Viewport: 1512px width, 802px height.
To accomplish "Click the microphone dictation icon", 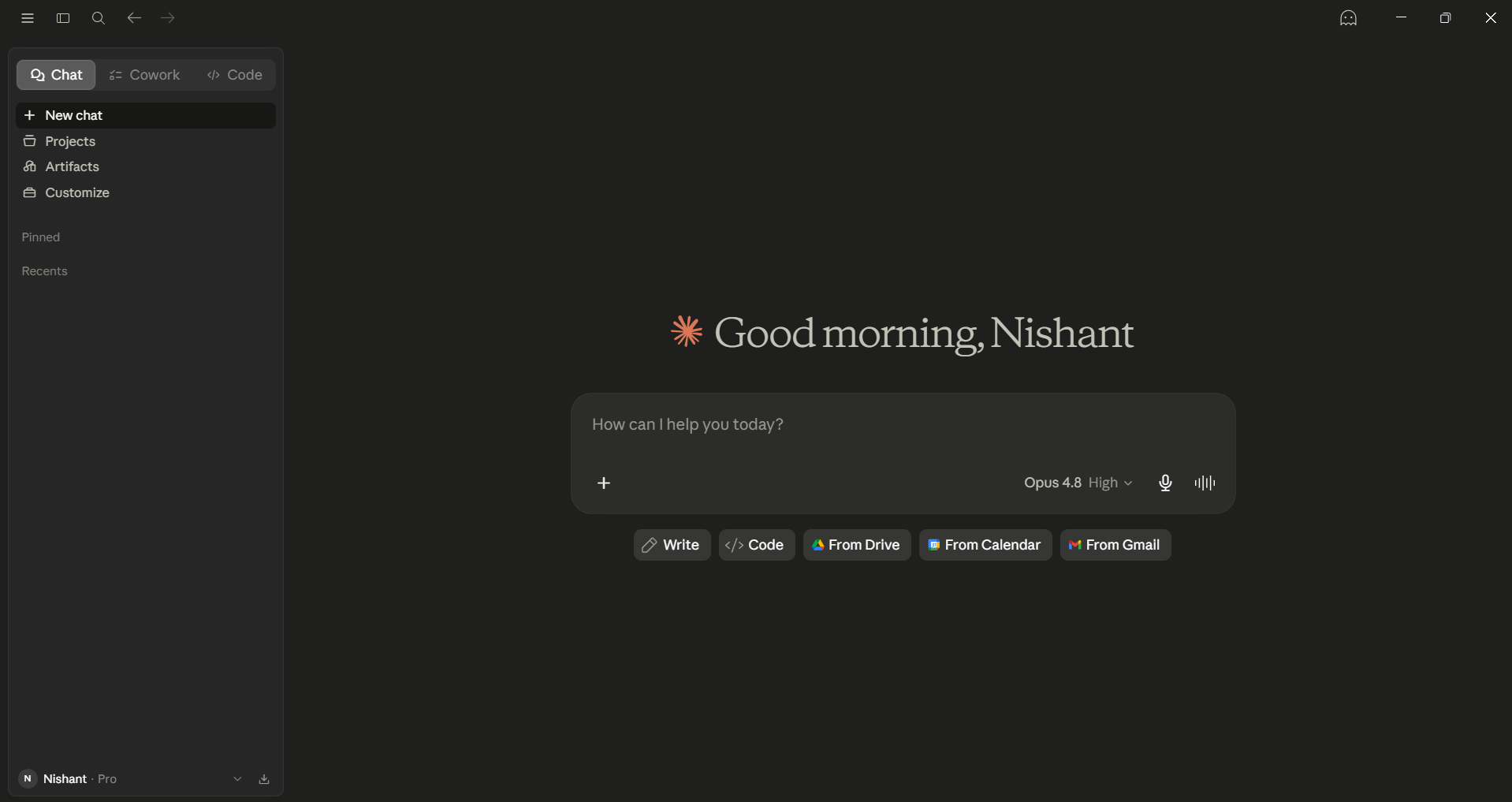I will 1165,483.
